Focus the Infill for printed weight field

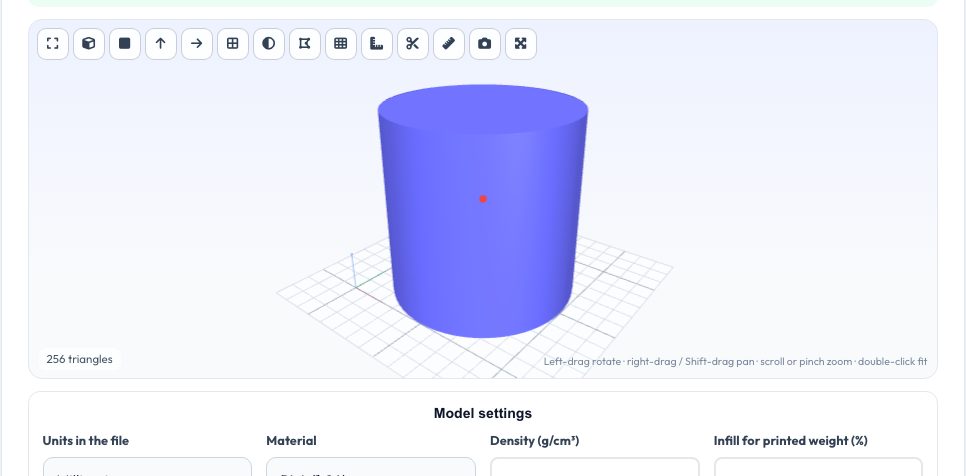point(818,467)
